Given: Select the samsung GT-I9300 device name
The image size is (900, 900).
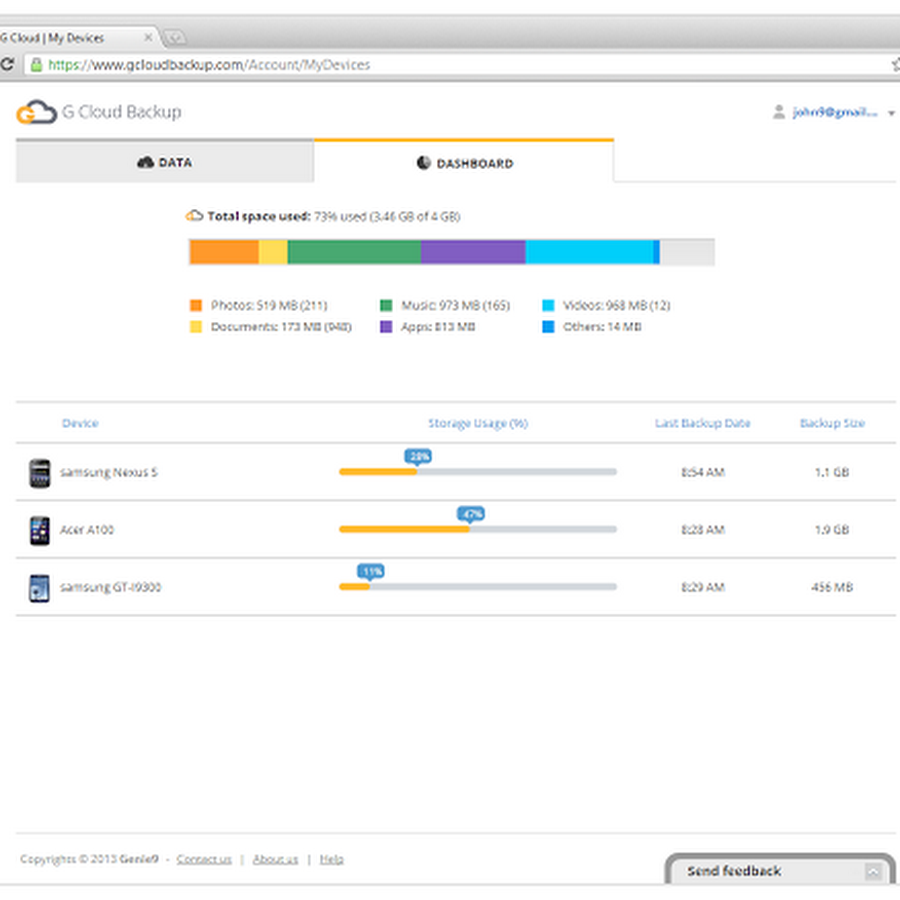Looking at the screenshot, I should click(x=111, y=587).
